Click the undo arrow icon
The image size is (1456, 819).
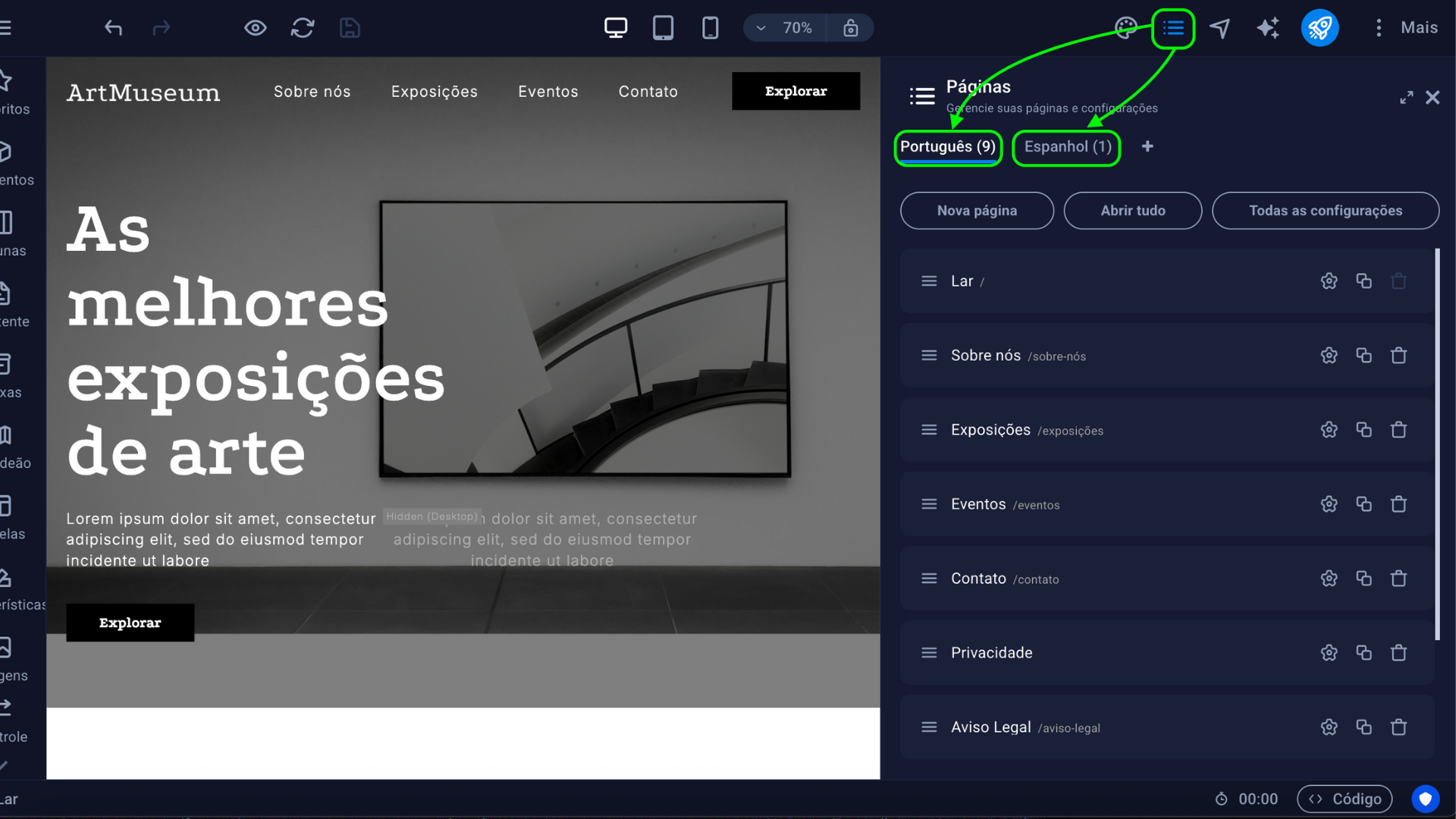click(113, 28)
